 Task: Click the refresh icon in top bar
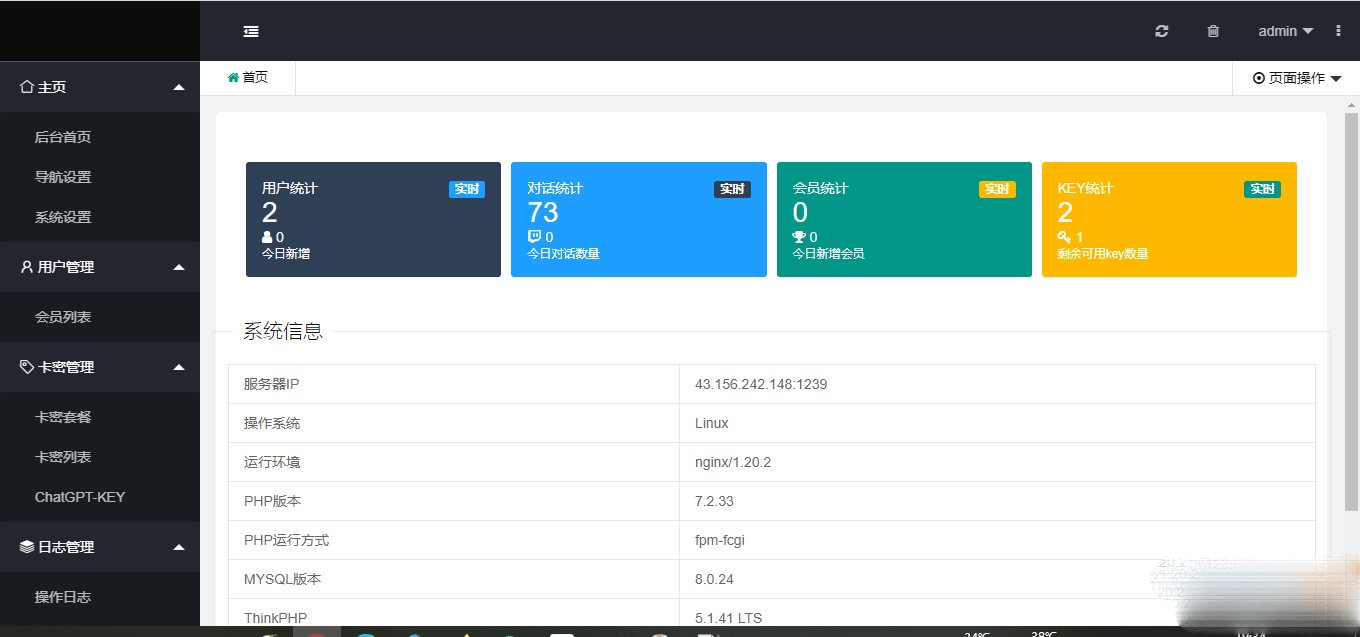[1161, 31]
